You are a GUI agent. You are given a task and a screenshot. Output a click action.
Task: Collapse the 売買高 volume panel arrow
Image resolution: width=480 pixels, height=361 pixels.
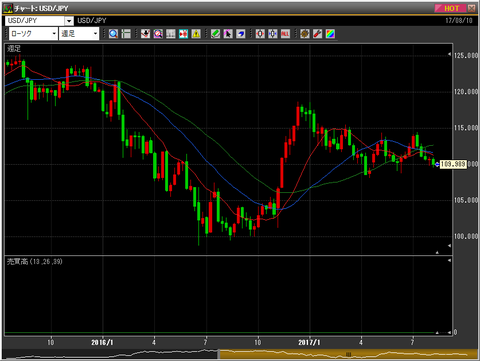(x=449, y=260)
